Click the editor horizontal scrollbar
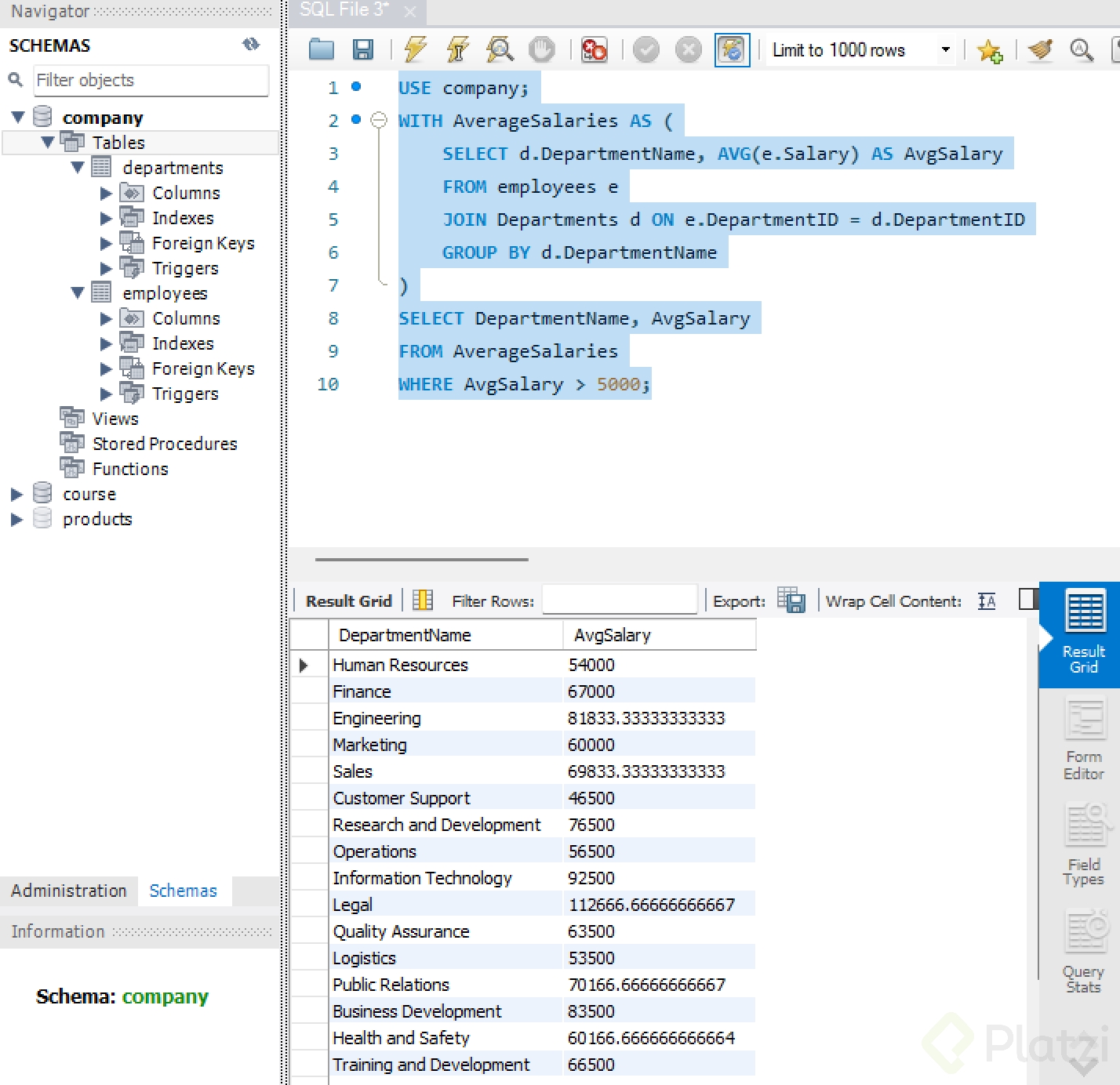This screenshot has width=1120, height=1085. pos(422,560)
